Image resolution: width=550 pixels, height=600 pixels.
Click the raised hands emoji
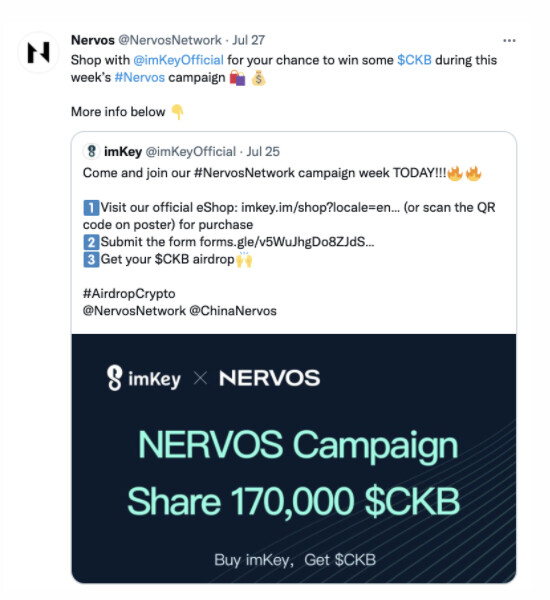244,260
